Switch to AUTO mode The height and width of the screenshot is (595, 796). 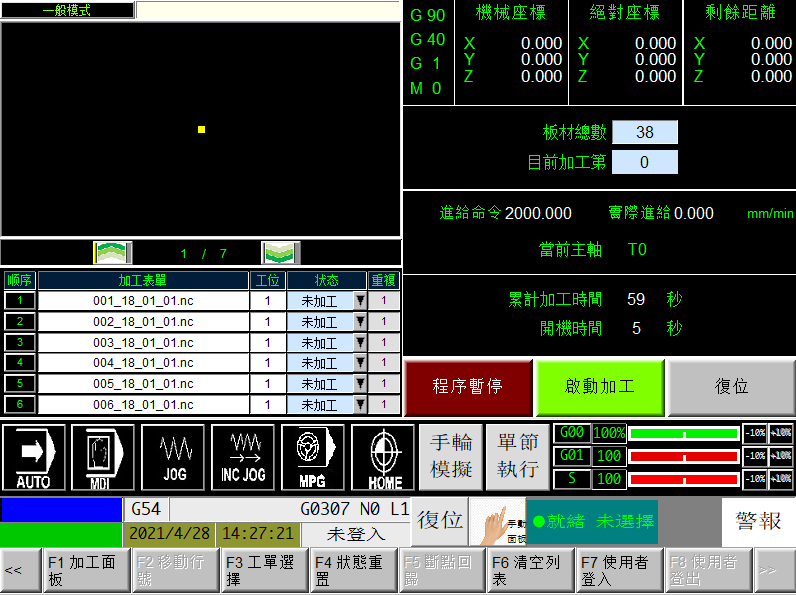34,457
